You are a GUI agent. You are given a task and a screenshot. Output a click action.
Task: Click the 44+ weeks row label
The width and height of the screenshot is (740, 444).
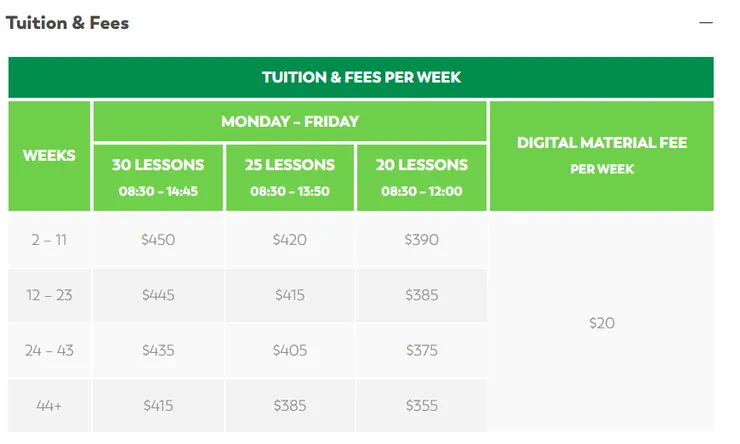click(49, 406)
